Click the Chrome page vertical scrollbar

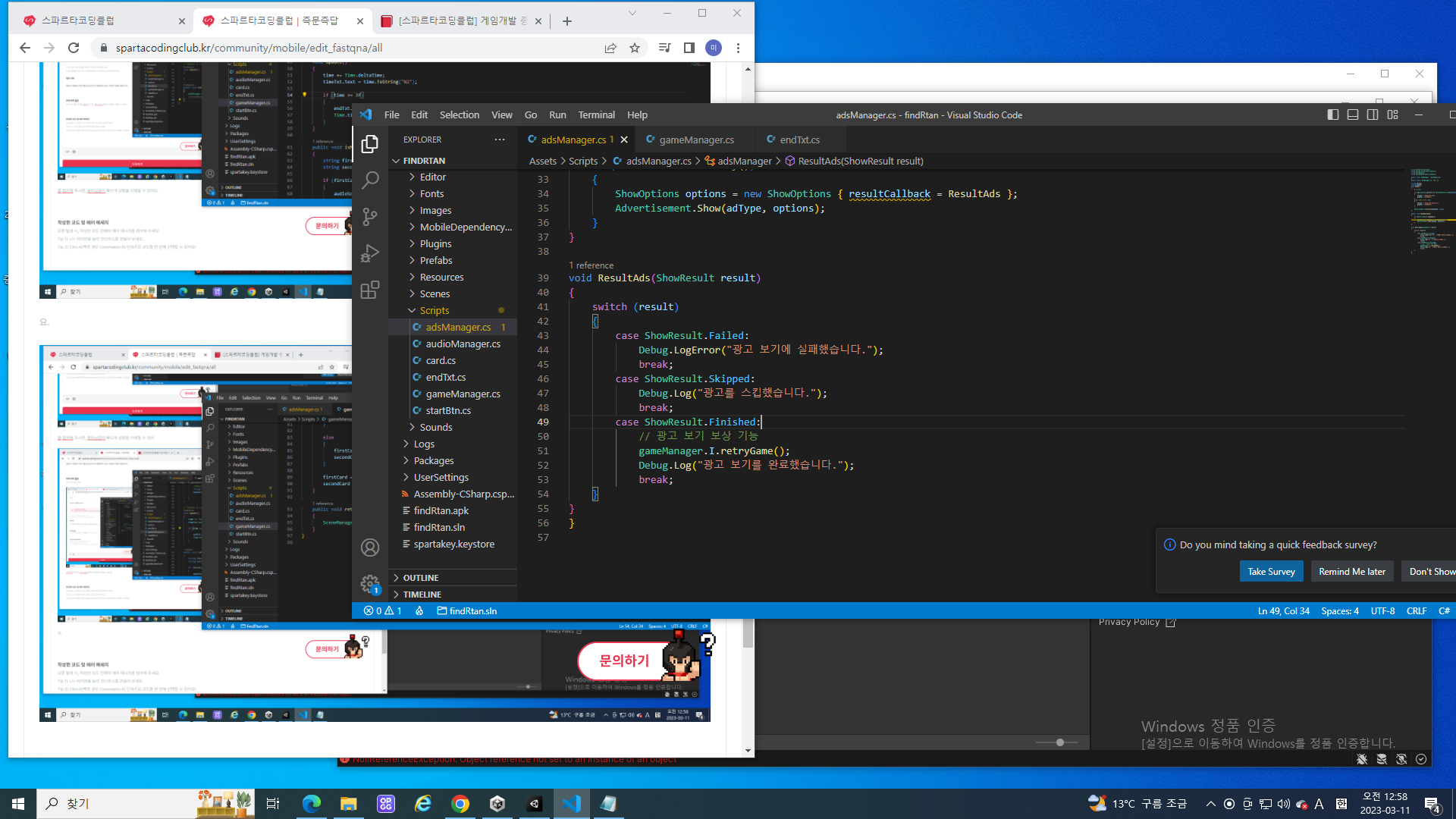point(748,635)
